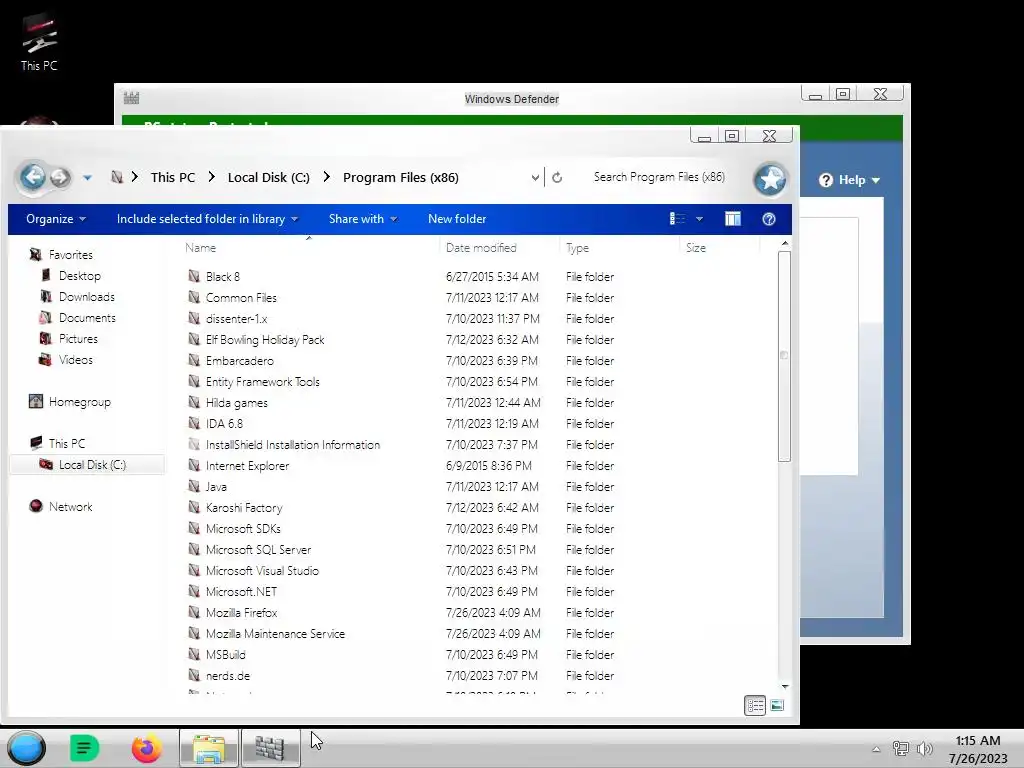The width and height of the screenshot is (1024, 768).
Task: Click the star orb icon top right
Action: pos(771,179)
